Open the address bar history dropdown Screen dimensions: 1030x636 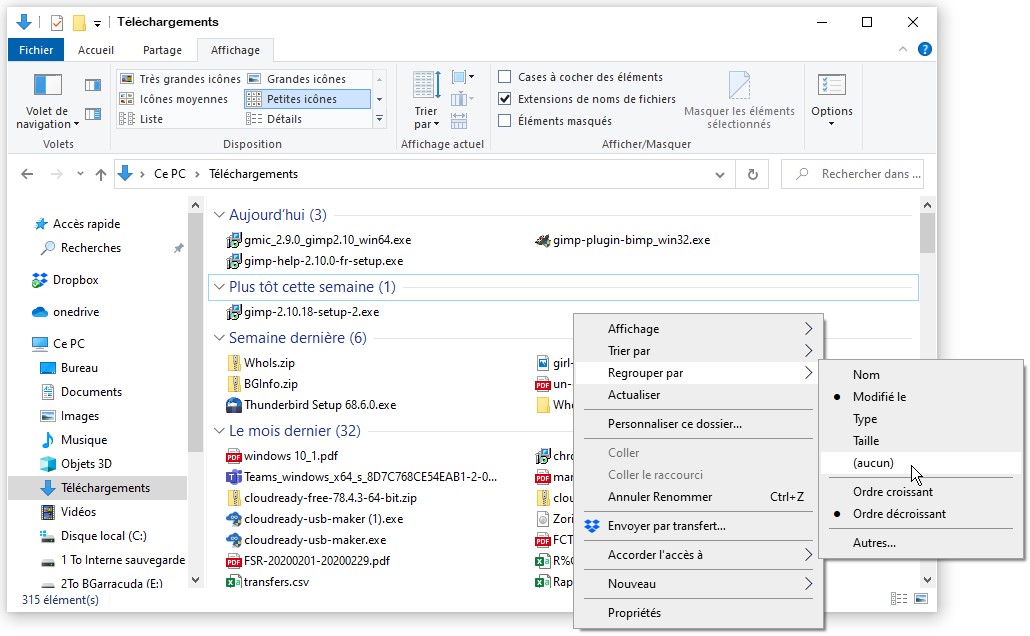pyautogui.click(x=719, y=174)
